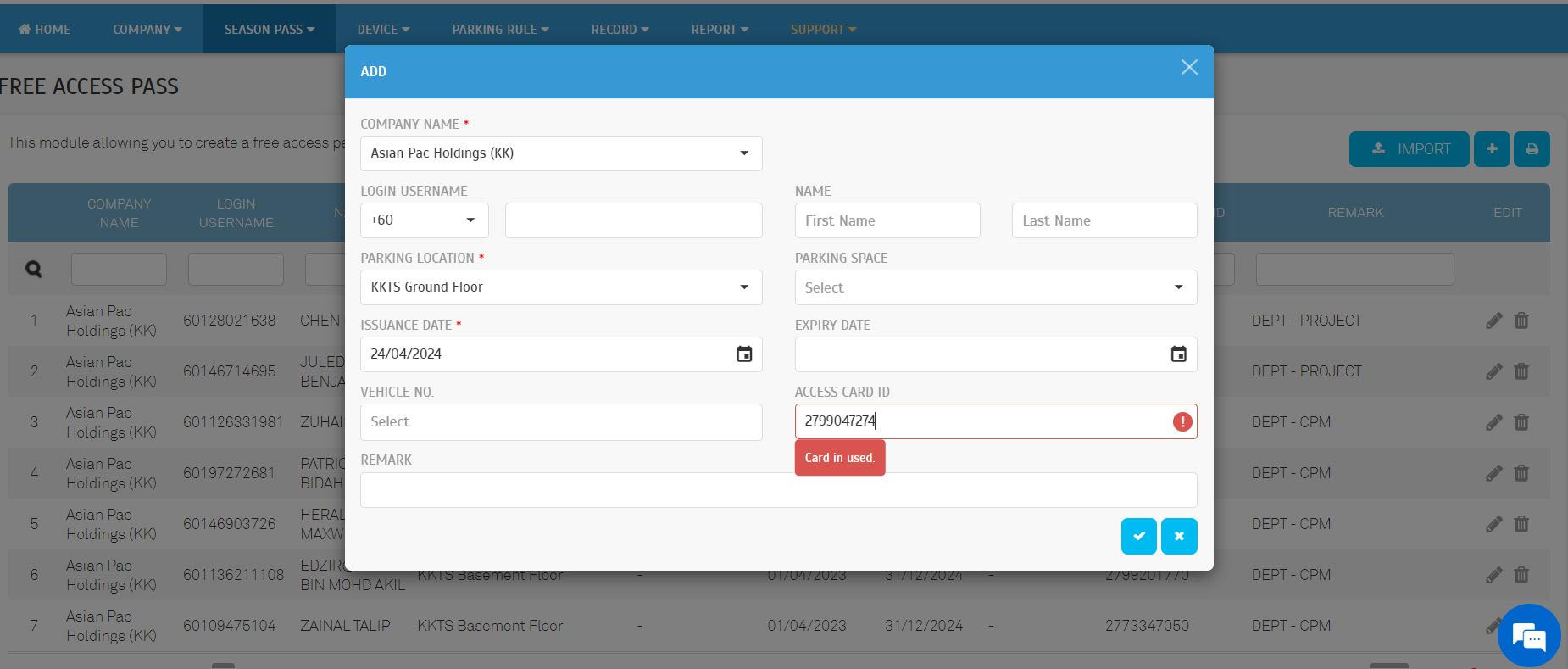
Task: Click the Import button
Action: [1409, 149]
